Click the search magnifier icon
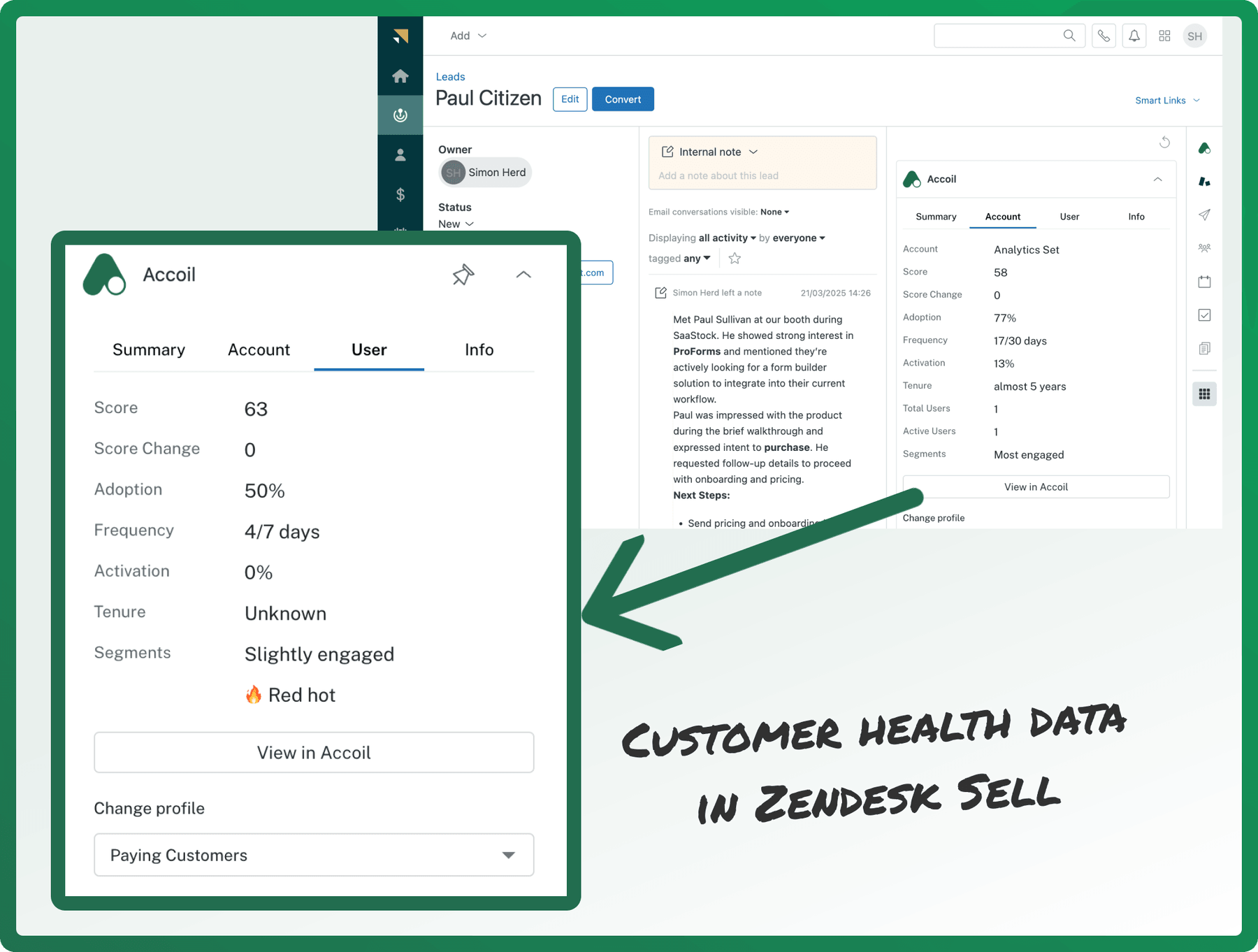This screenshot has width=1258, height=952. coord(1069,36)
